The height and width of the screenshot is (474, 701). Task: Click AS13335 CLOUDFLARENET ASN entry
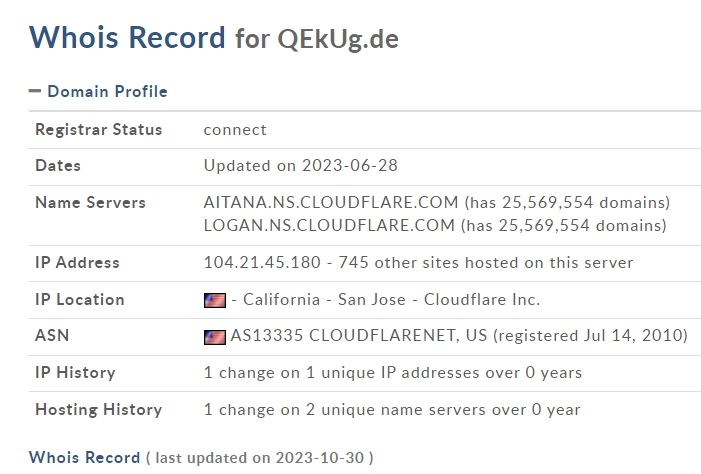click(x=359, y=335)
